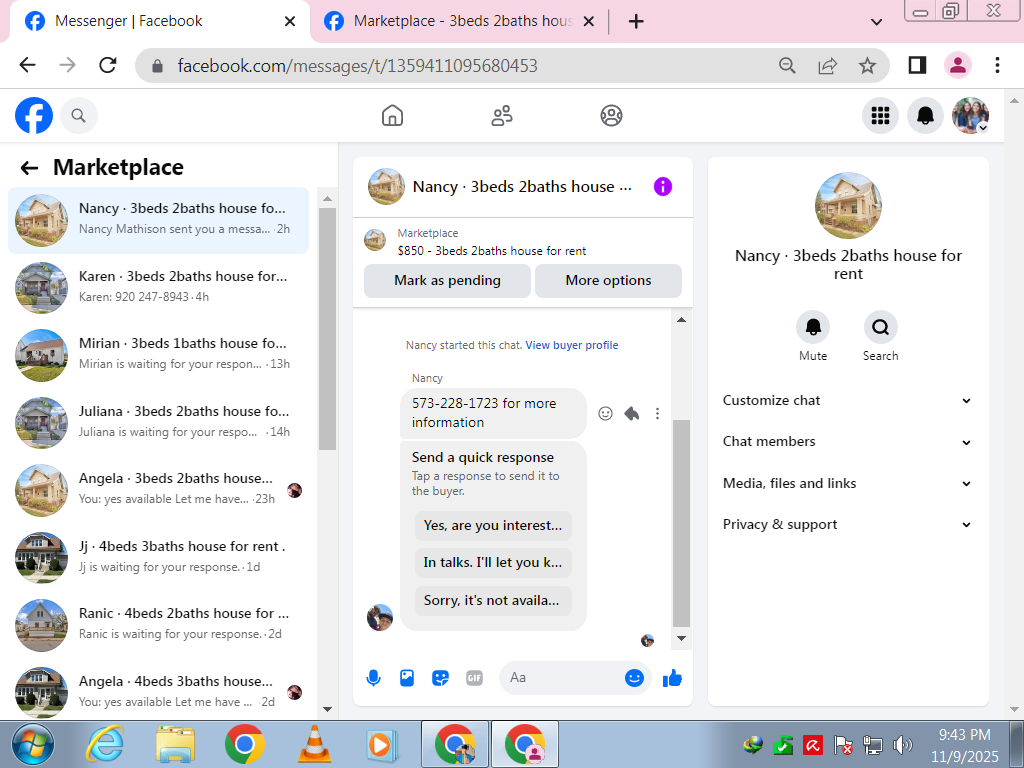Open the Groups icon in top navigation

click(611, 116)
